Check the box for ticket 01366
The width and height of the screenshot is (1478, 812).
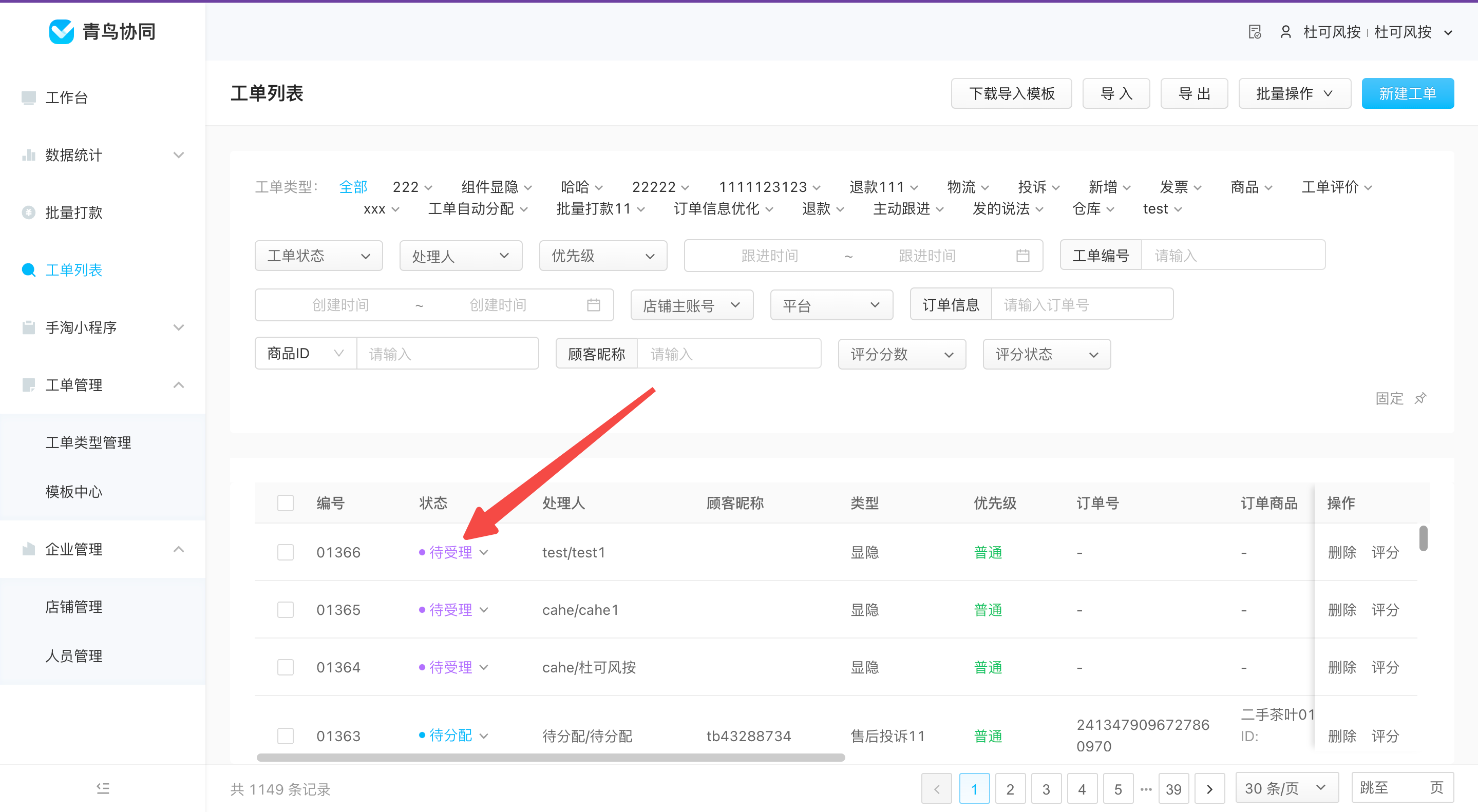[x=286, y=552]
